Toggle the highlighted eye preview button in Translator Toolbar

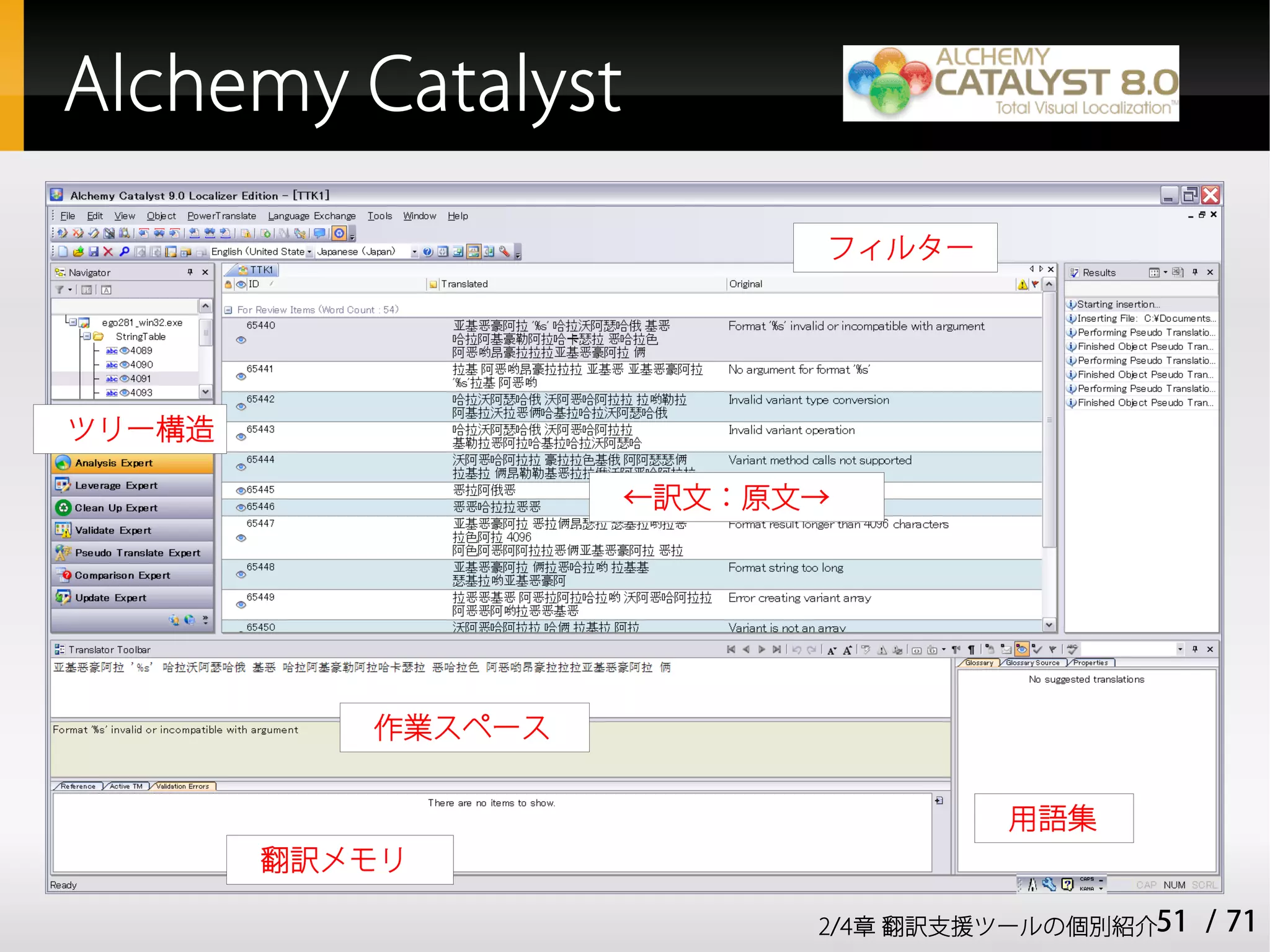point(1022,649)
